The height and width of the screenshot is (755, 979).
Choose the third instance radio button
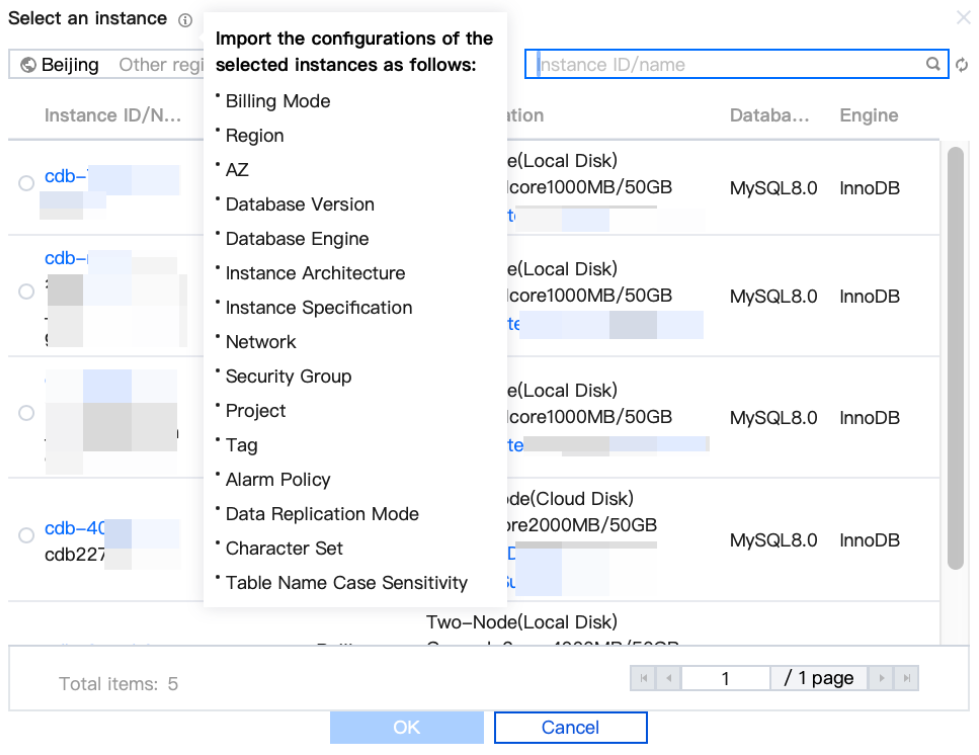pyautogui.click(x=26, y=412)
